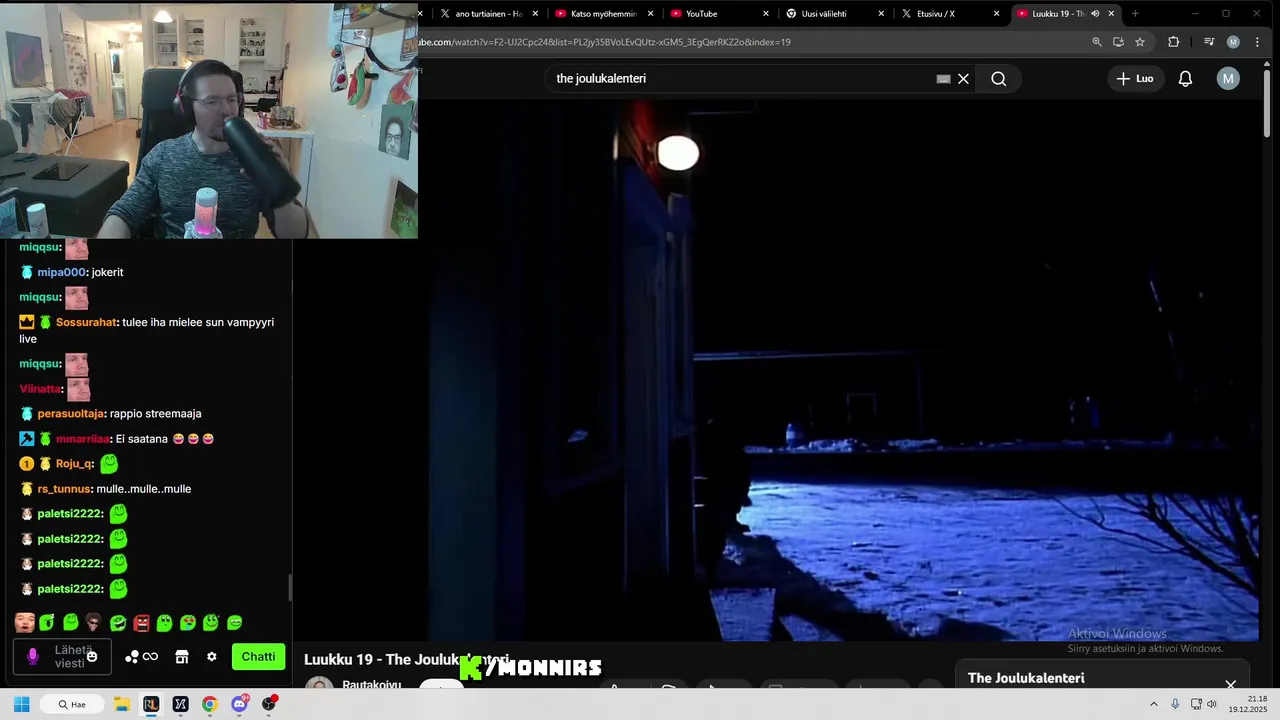Pick the sunglasses face emote in row
Viewport: 1280px width, 720px height.
[x=93, y=623]
